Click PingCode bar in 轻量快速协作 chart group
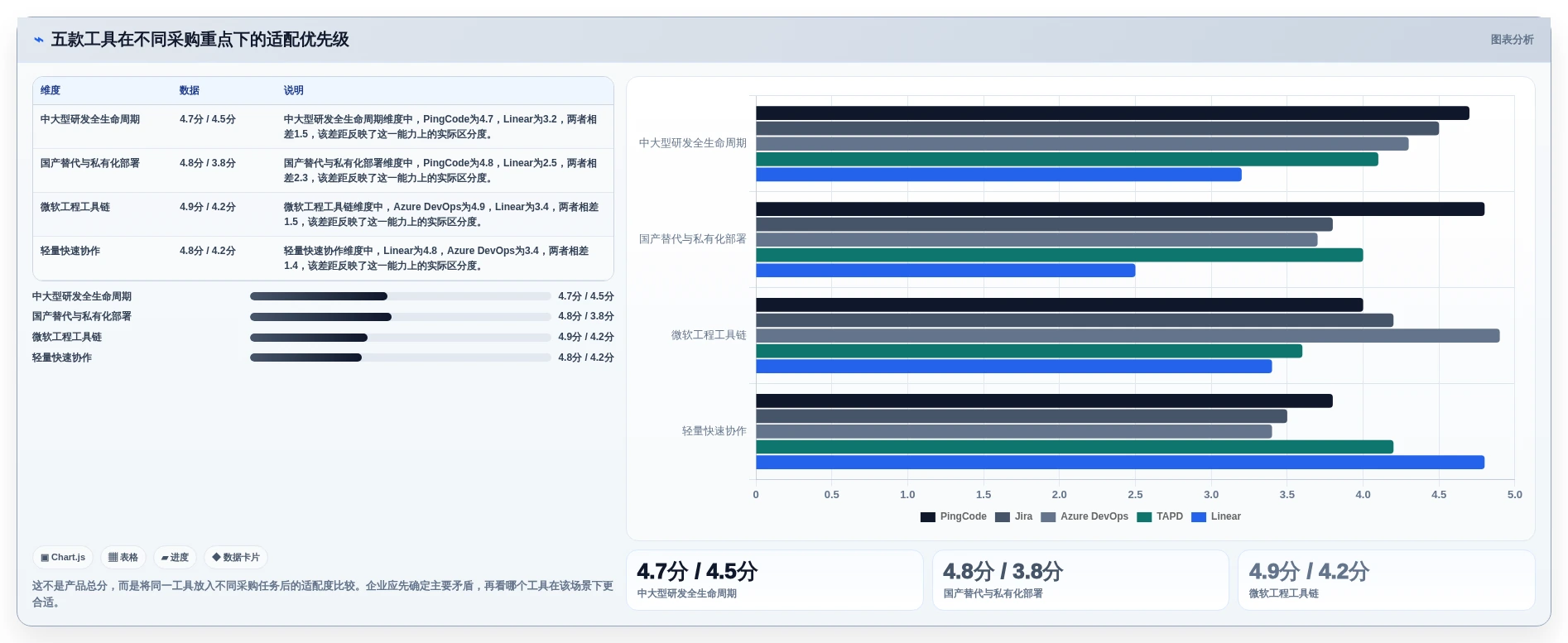Viewport: 1568px width, 643px height. pyautogui.click(x=1044, y=401)
